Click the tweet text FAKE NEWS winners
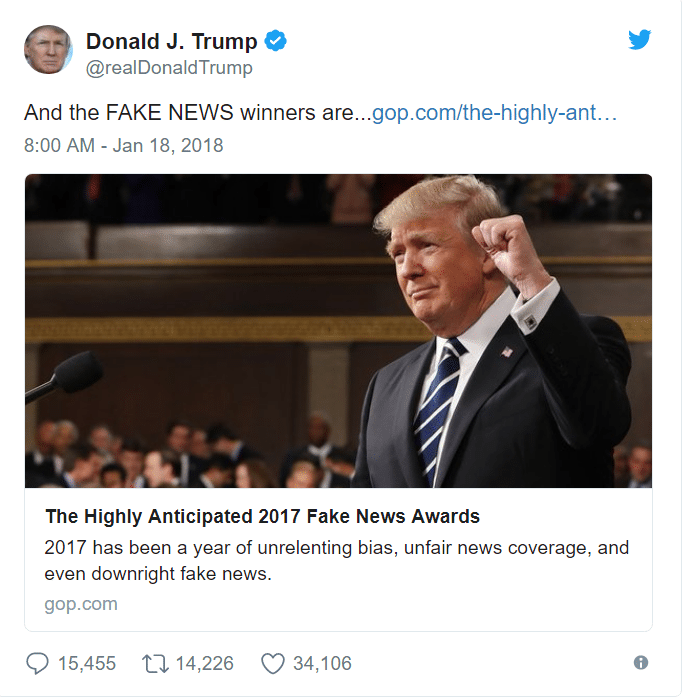685x700 pixels. tap(198, 113)
